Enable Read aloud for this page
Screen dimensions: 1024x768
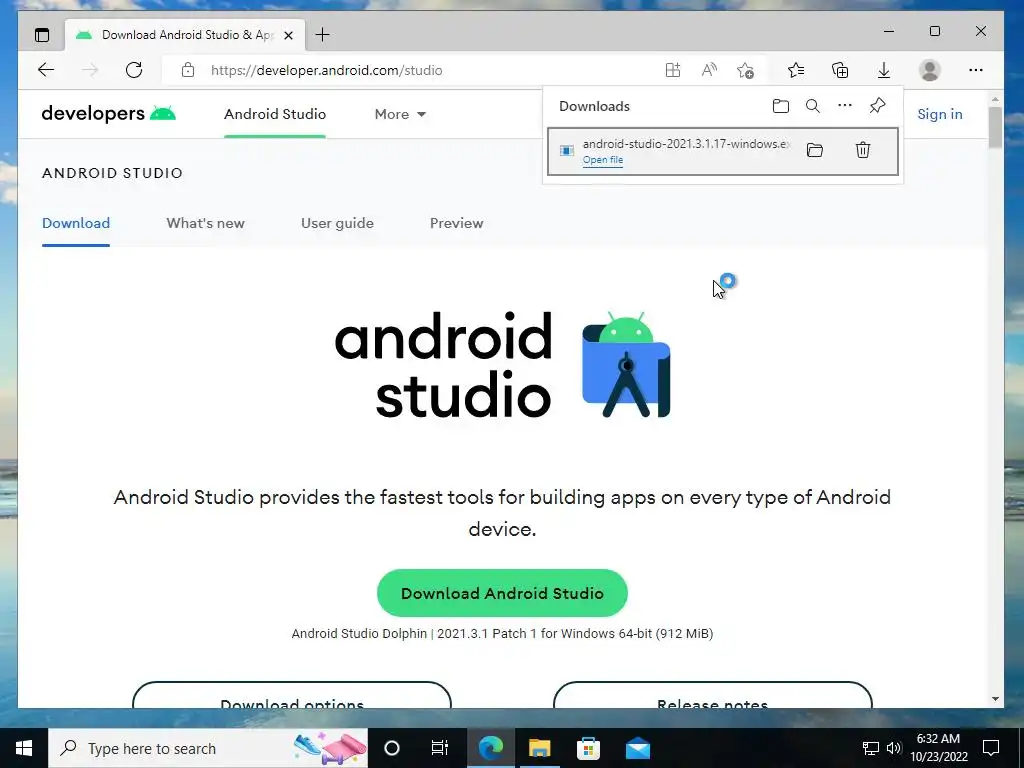click(709, 70)
